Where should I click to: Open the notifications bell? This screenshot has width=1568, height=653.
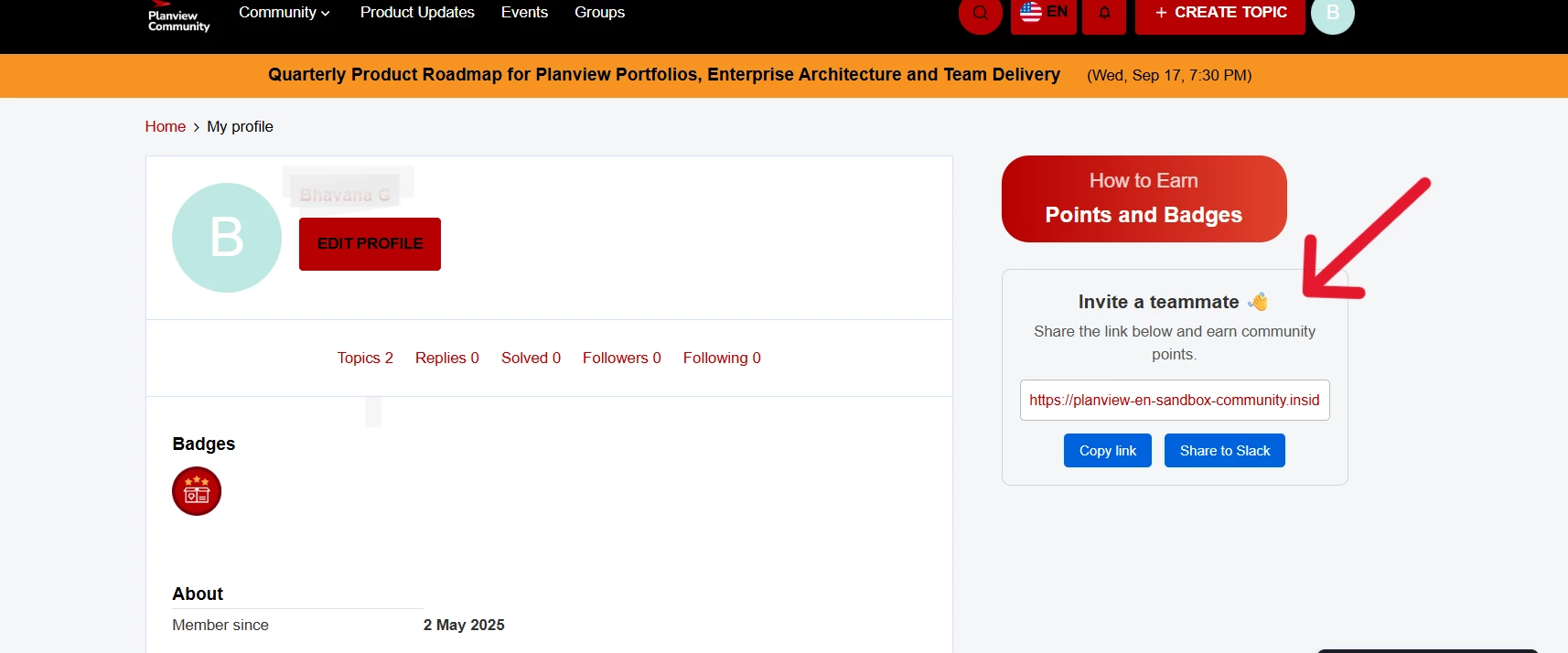coord(1104,13)
